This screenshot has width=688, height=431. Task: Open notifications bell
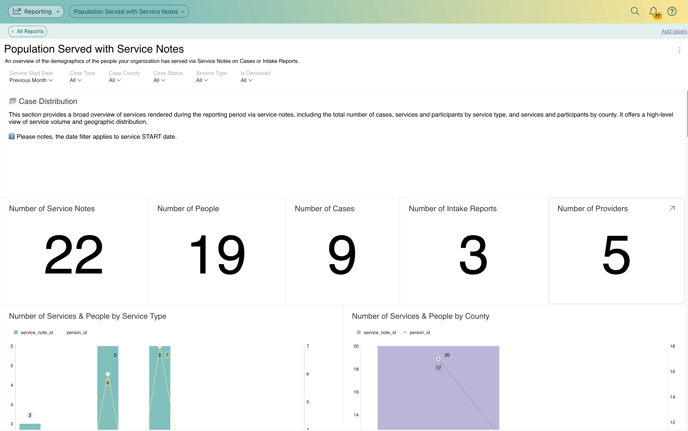click(x=653, y=12)
